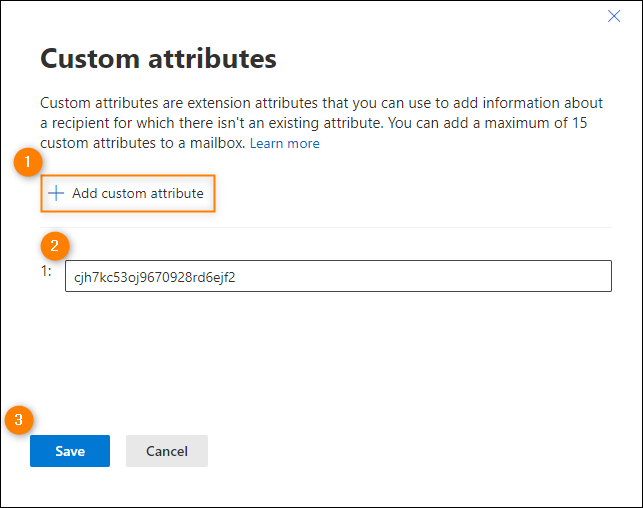The image size is (643, 508).
Task: Click the word "mailbox" in the description
Action: pyautogui.click(x=217, y=143)
